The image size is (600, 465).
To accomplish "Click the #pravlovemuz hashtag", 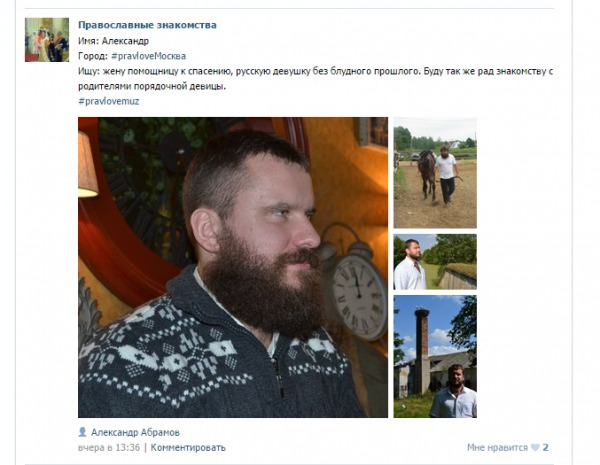I will tap(109, 101).
